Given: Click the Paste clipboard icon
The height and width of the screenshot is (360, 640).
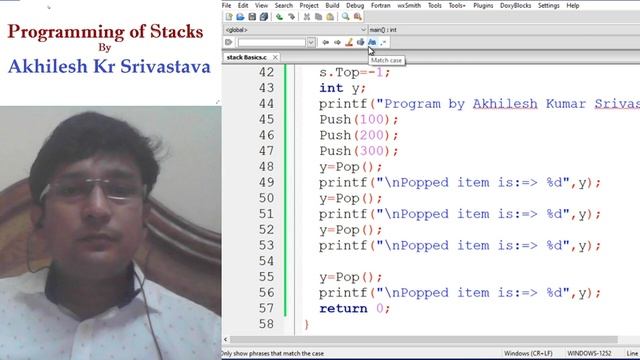Looking at the screenshot, I should tap(330, 17).
